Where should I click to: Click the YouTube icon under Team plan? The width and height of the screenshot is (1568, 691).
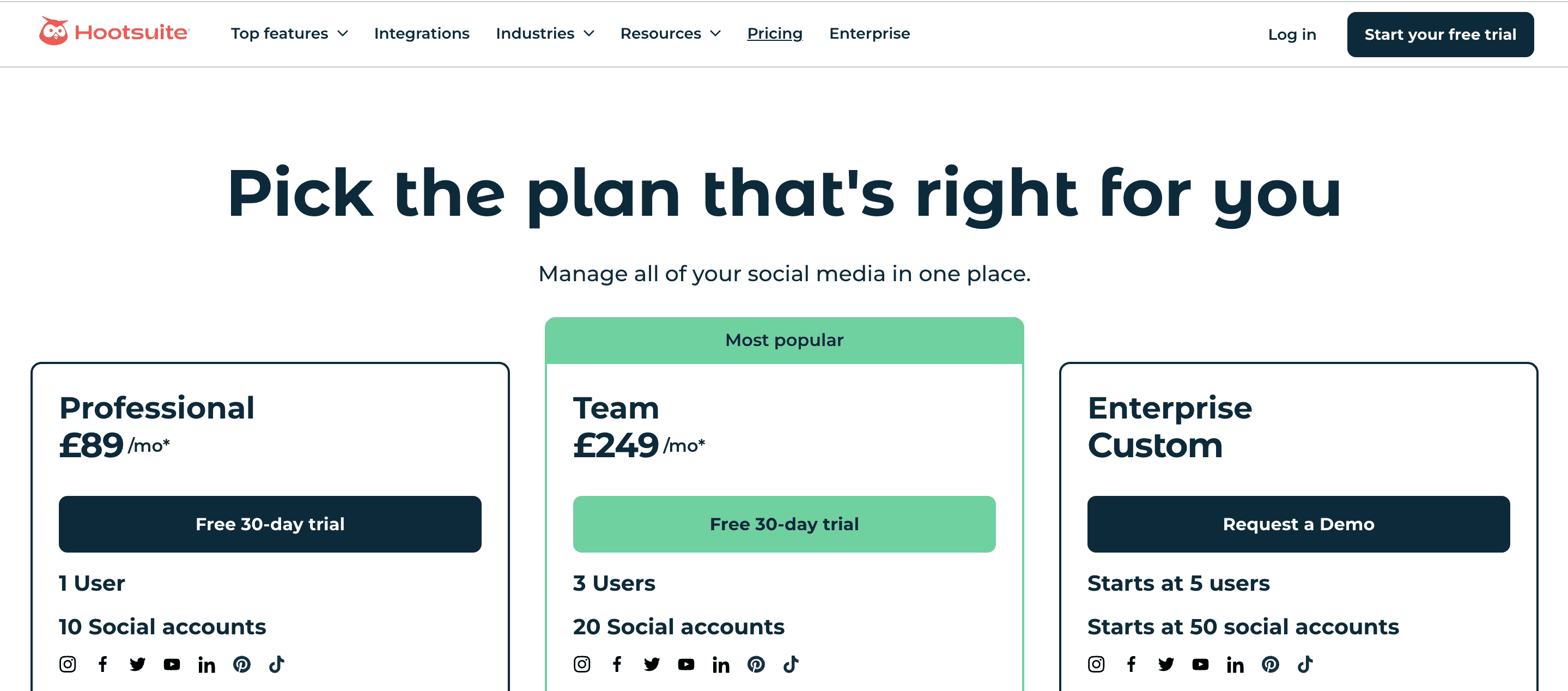pyautogui.click(x=686, y=664)
